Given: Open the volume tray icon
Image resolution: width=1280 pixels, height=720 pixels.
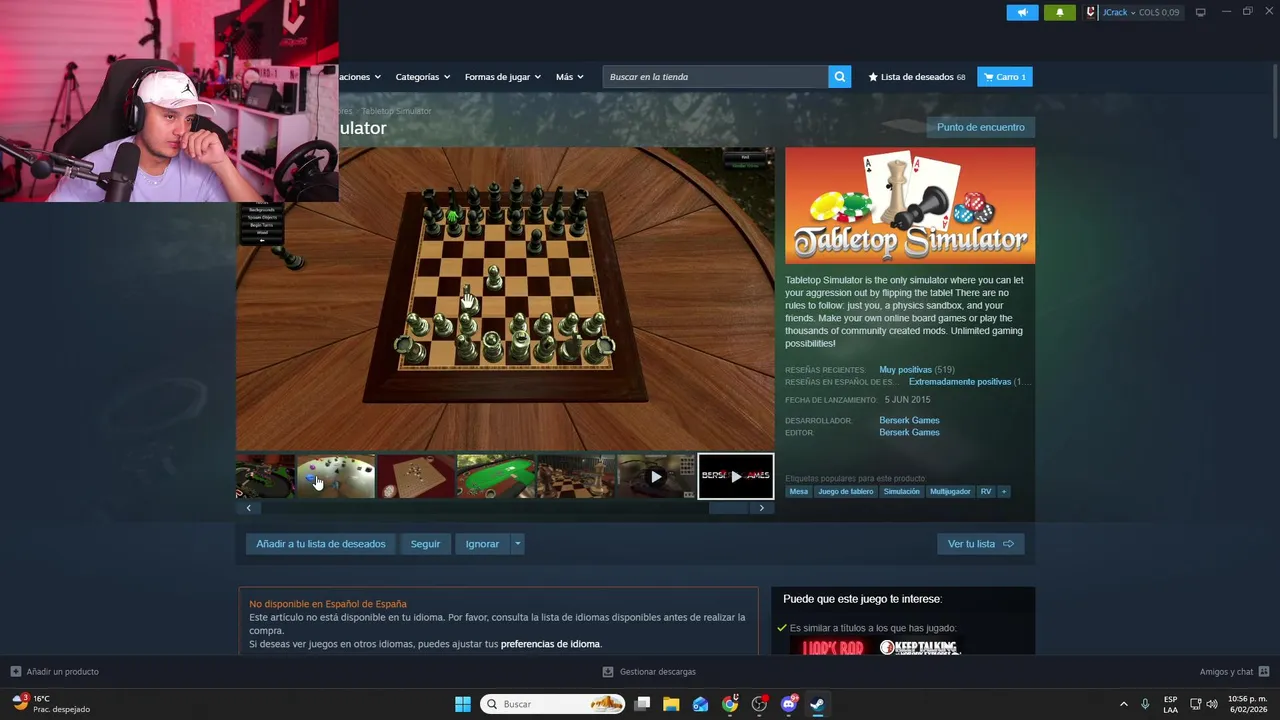Looking at the screenshot, I should pyautogui.click(x=1214, y=704).
